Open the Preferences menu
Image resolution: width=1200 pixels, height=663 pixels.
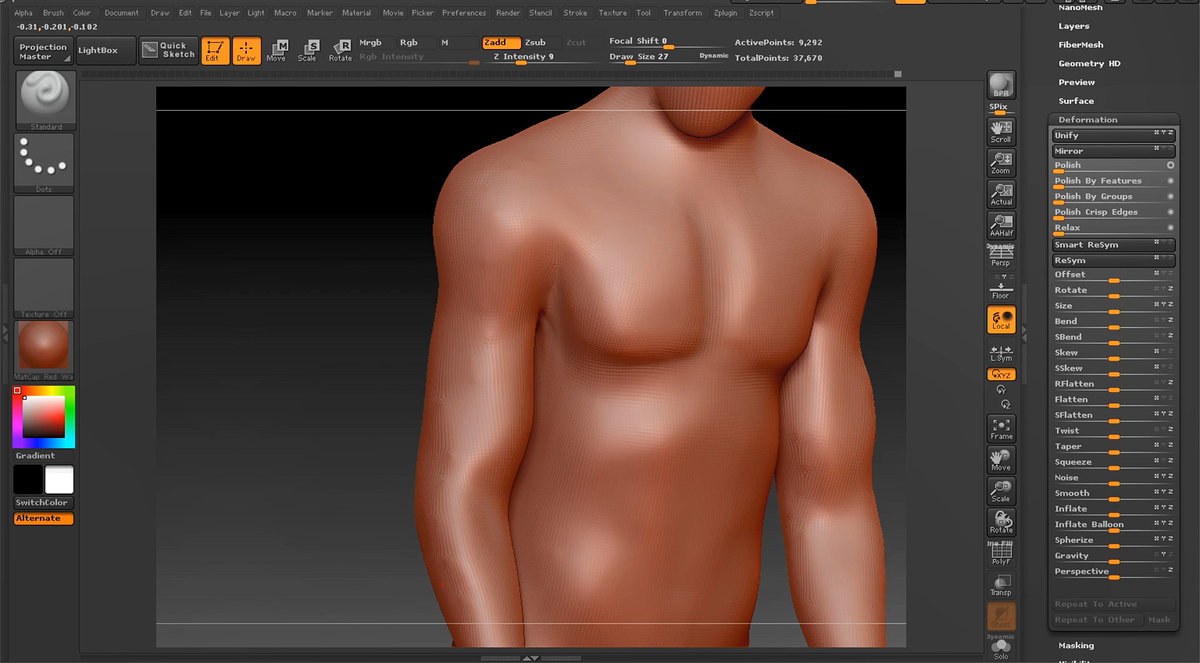[464, 13]
